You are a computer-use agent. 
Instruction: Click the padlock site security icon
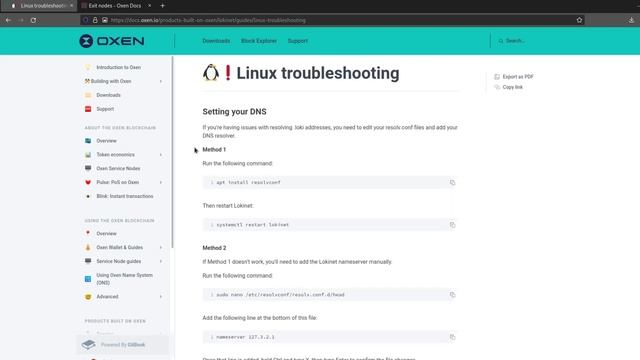[95, 20]
